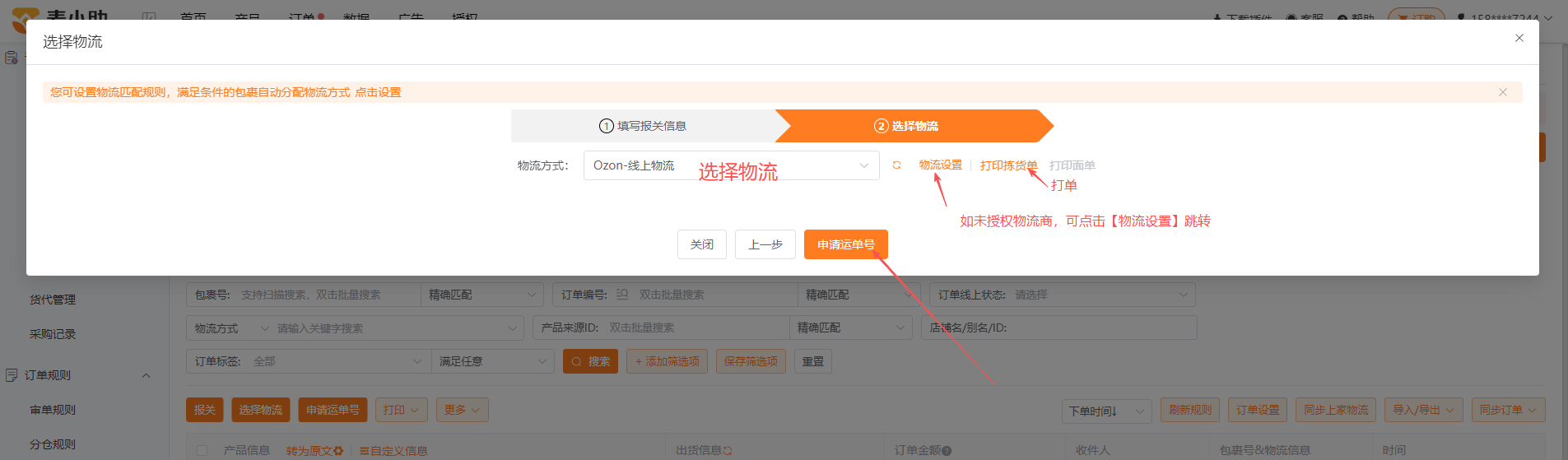
Task: Click the 申请运单号 toolbar button below filters
Action: click(x=333, y=410)
